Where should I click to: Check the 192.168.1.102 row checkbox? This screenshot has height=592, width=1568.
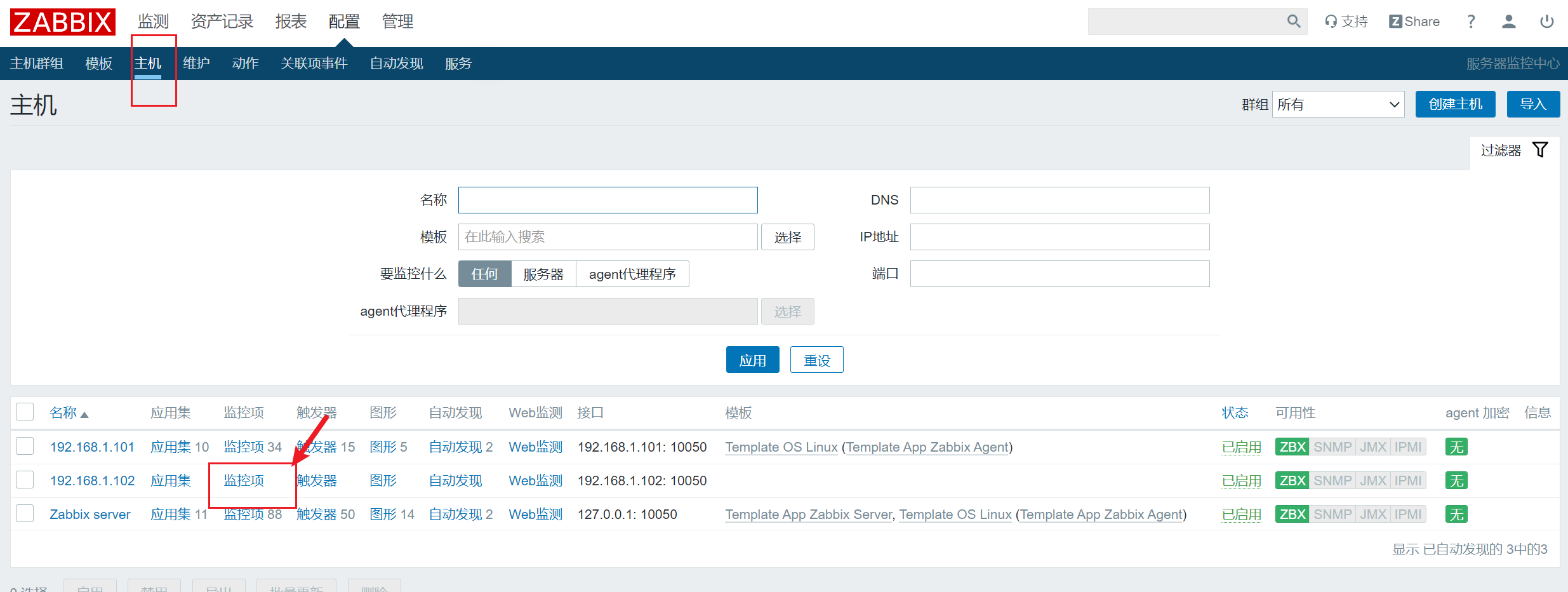click(x=25, y=480)
